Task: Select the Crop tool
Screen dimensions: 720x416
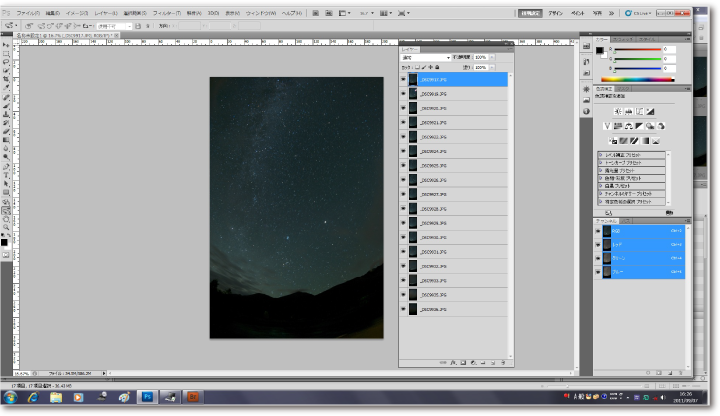Action: click(x=6, y=79)
